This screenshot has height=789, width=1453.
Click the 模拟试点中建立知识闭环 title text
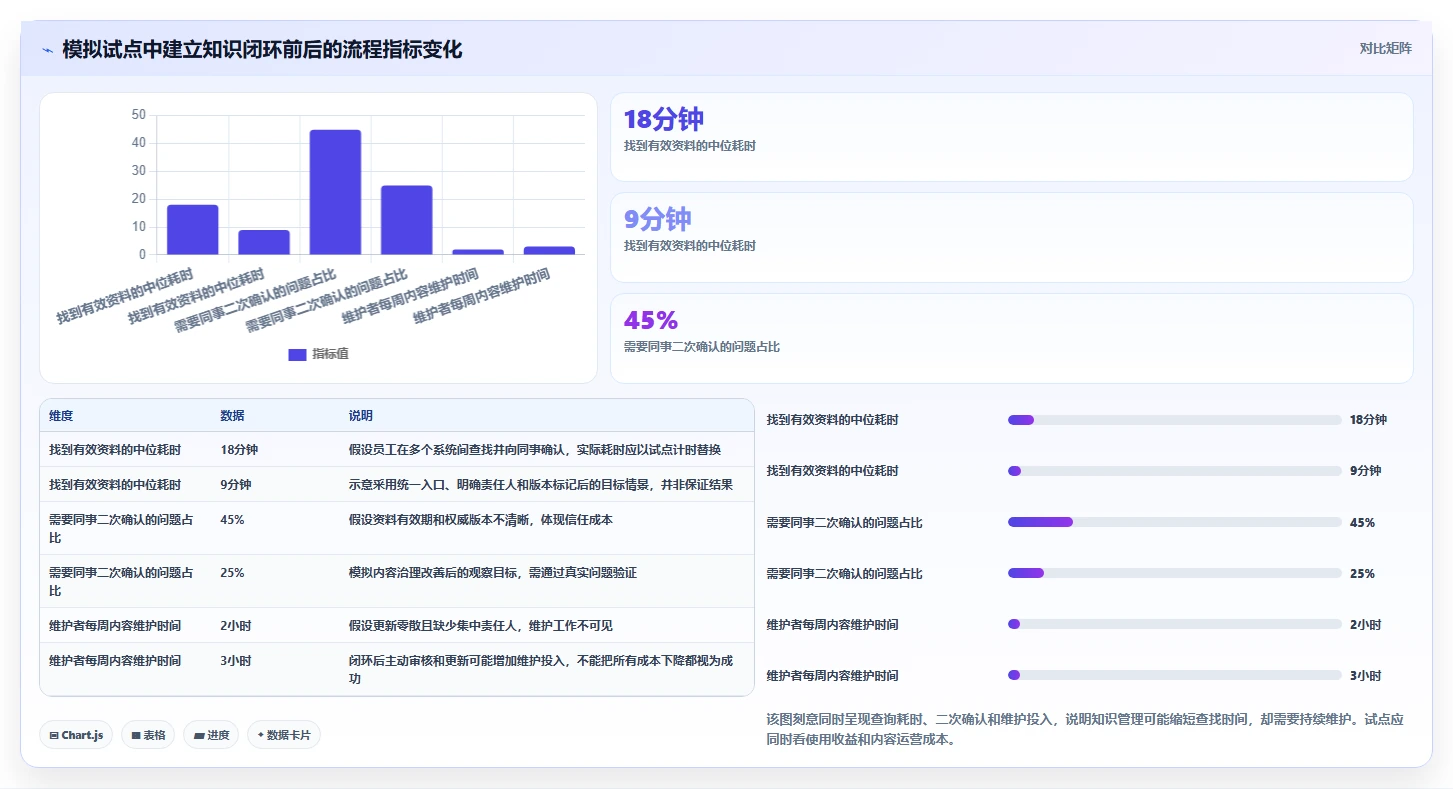click(x=262, y=50)
